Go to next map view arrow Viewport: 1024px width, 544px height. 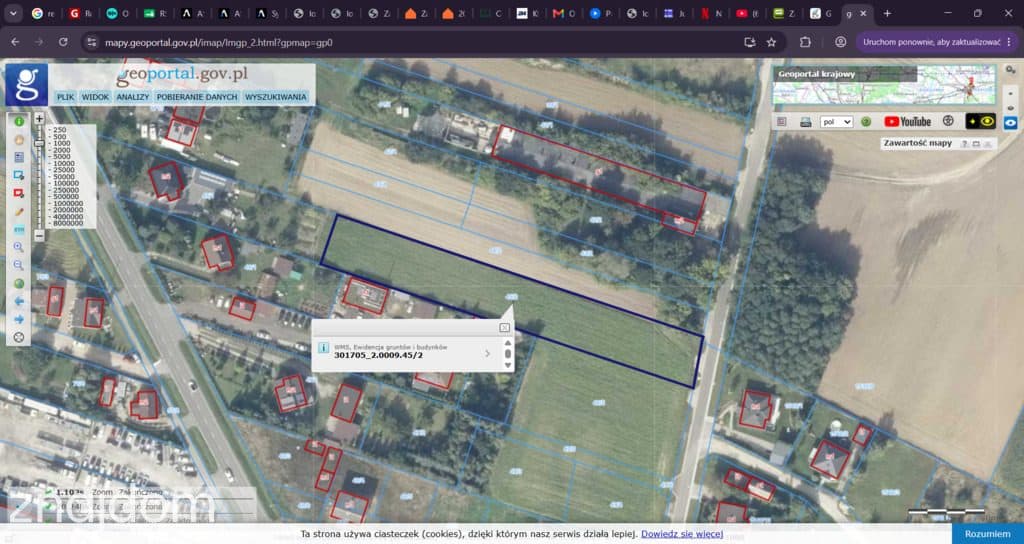[x=19, y=319]
